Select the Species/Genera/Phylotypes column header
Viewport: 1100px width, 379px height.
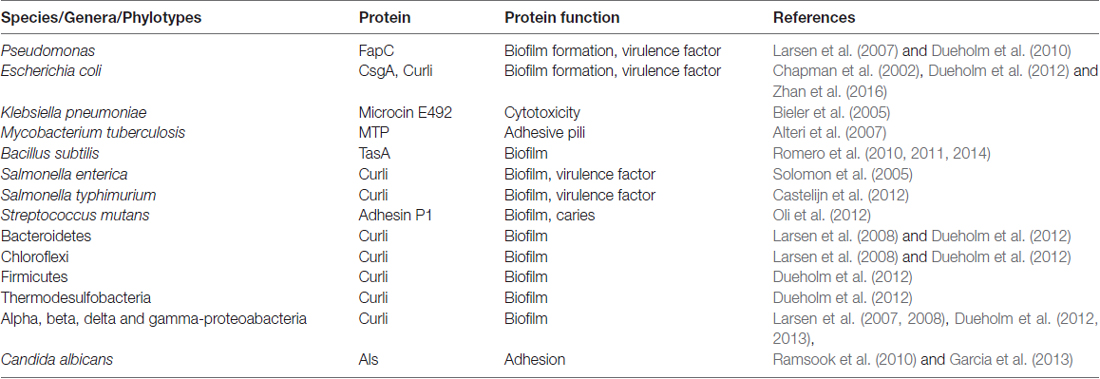(x=101, y=18)
